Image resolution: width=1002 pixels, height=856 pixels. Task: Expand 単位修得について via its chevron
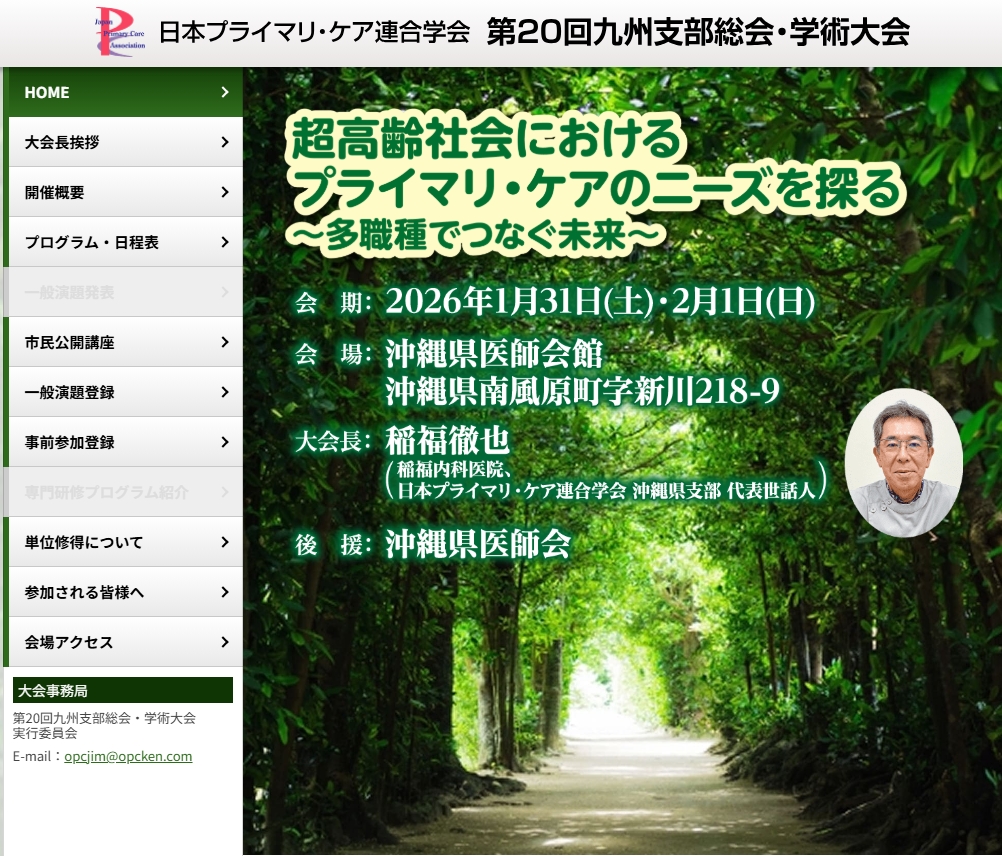225,542
